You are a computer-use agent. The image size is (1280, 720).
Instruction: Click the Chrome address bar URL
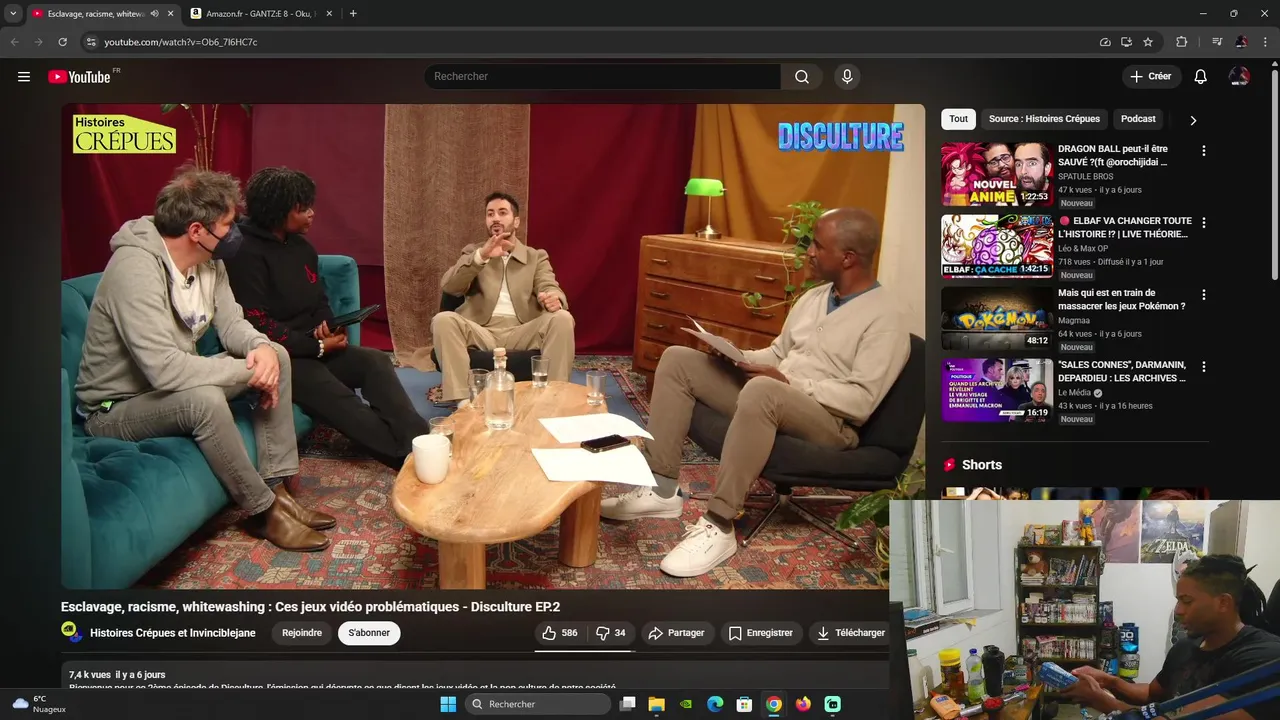point(181,42)
